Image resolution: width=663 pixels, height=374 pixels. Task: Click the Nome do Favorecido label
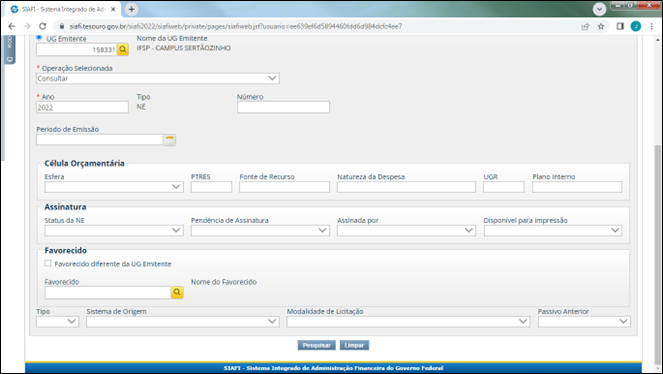(x=224, y=282)
